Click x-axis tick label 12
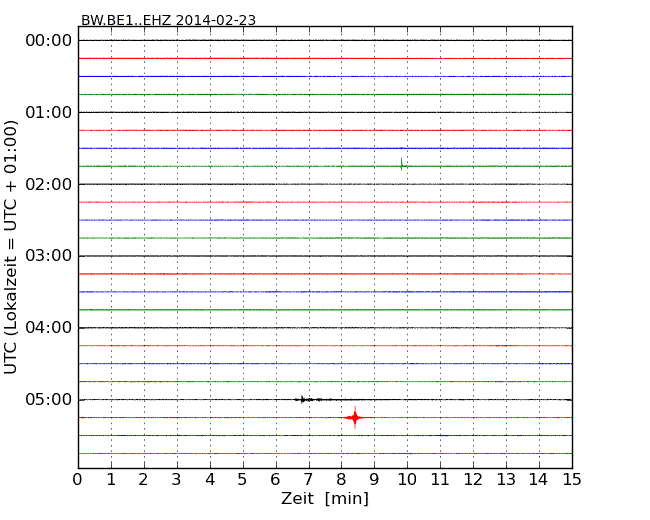 (x=473, y=480)
